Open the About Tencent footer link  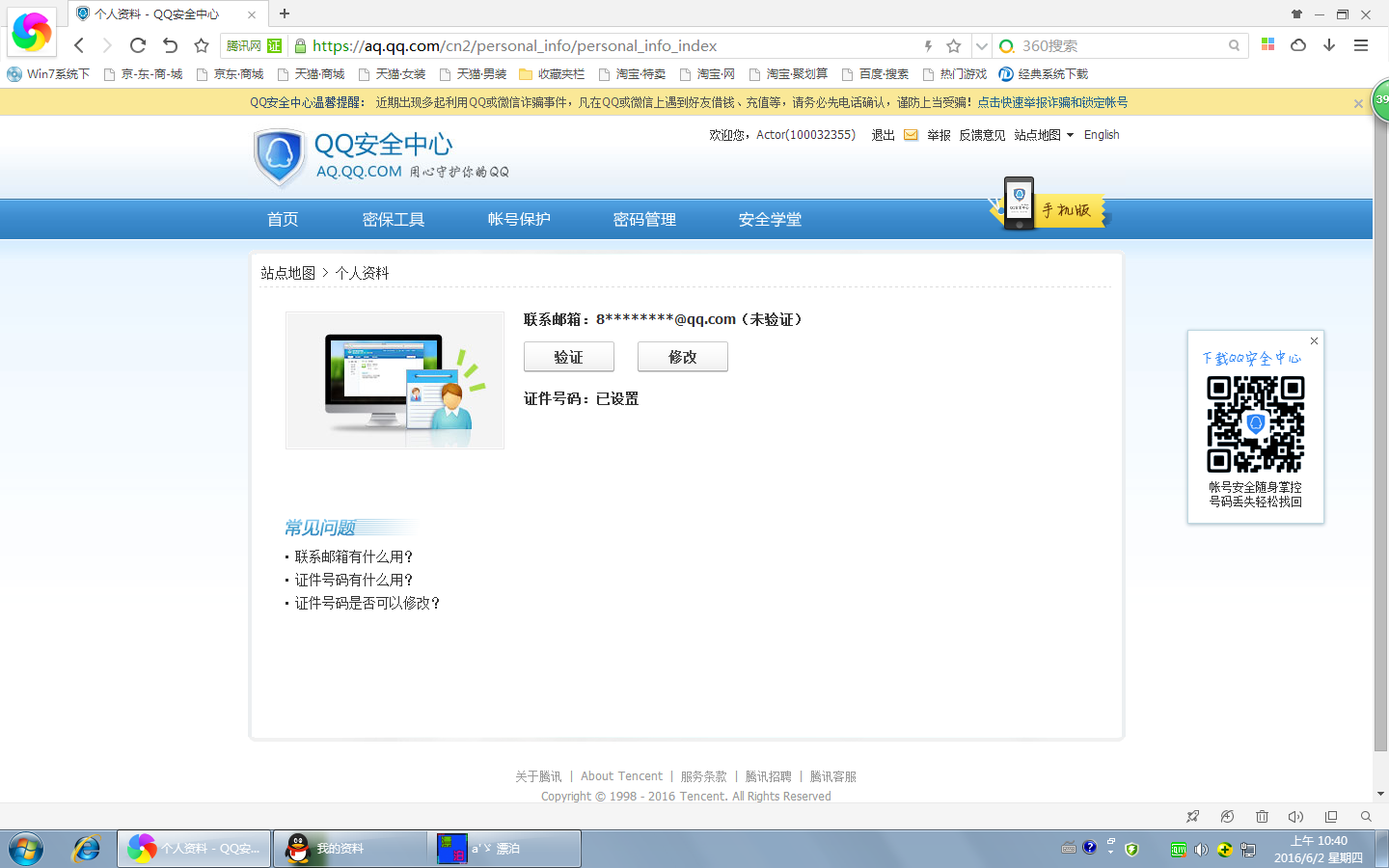pos(621,776)
